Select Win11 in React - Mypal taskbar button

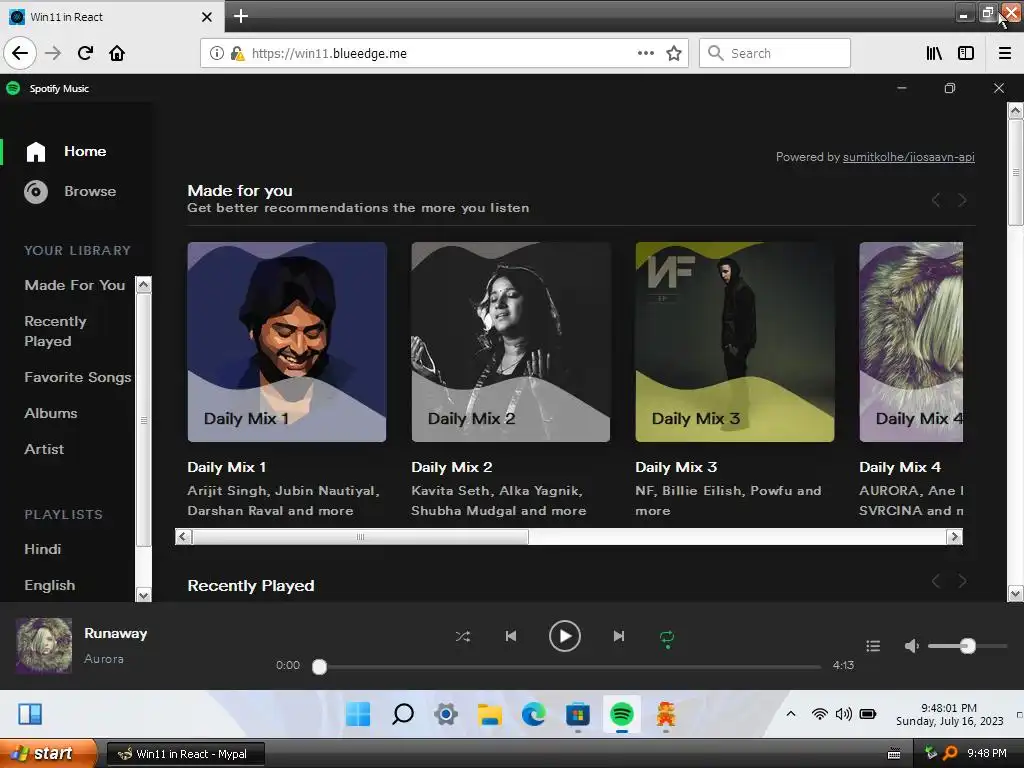186,754
